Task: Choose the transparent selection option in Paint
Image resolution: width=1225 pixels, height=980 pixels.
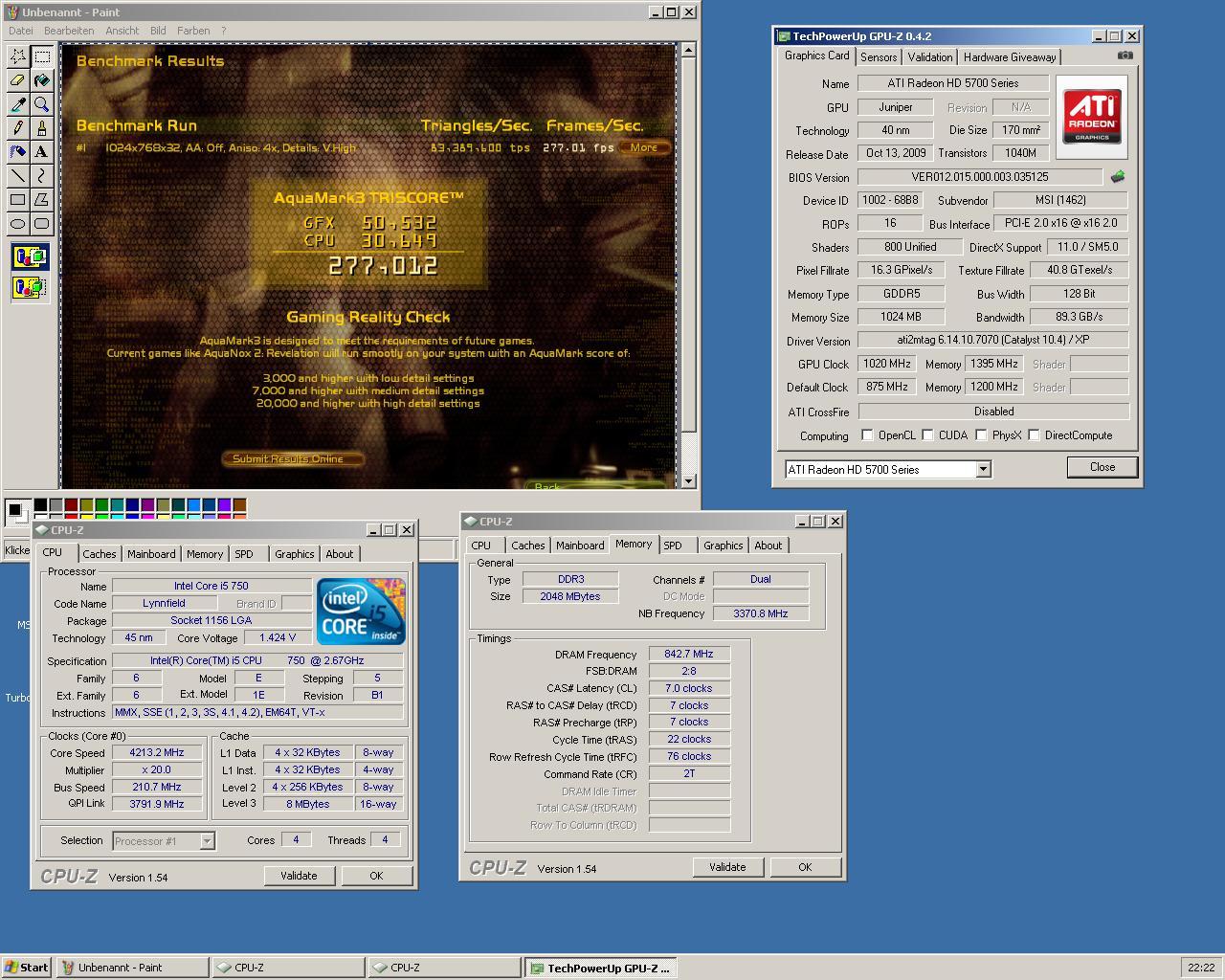Action: pyautogui.click(x=30, y=286)
